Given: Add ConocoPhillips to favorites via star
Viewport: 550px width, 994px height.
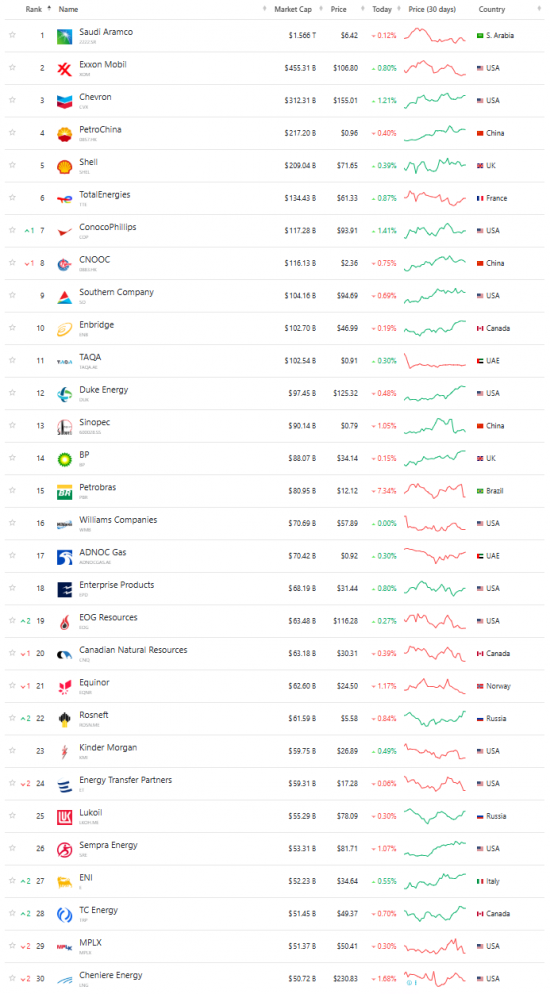Looking at the screenshot, I should coord(12,230).
